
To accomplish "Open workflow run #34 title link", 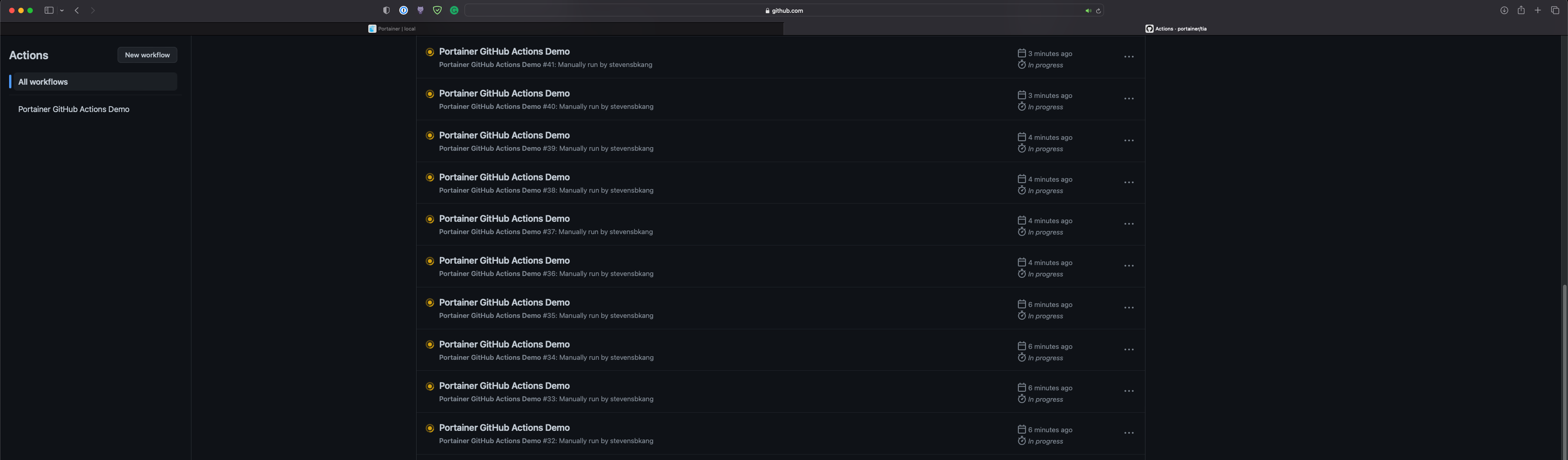I will pos(504,344).
